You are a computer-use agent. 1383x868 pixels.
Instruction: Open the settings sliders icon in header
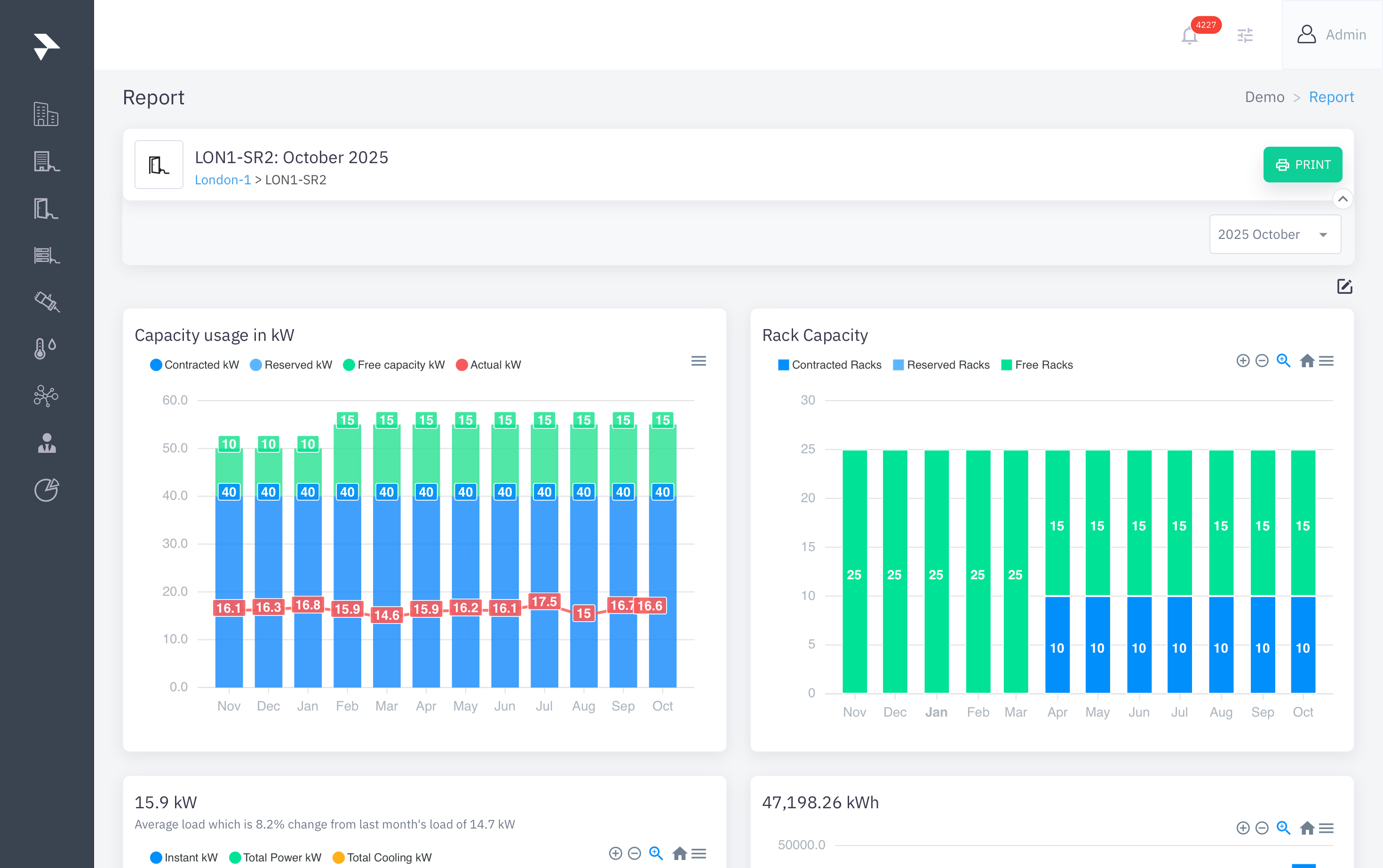(1245, 36)
